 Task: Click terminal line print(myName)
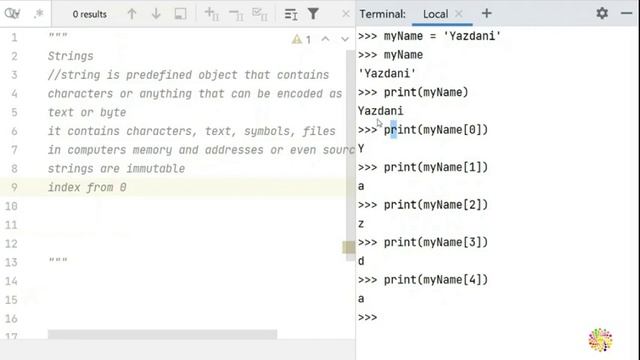pyautogui.click(x=413, y=92)
